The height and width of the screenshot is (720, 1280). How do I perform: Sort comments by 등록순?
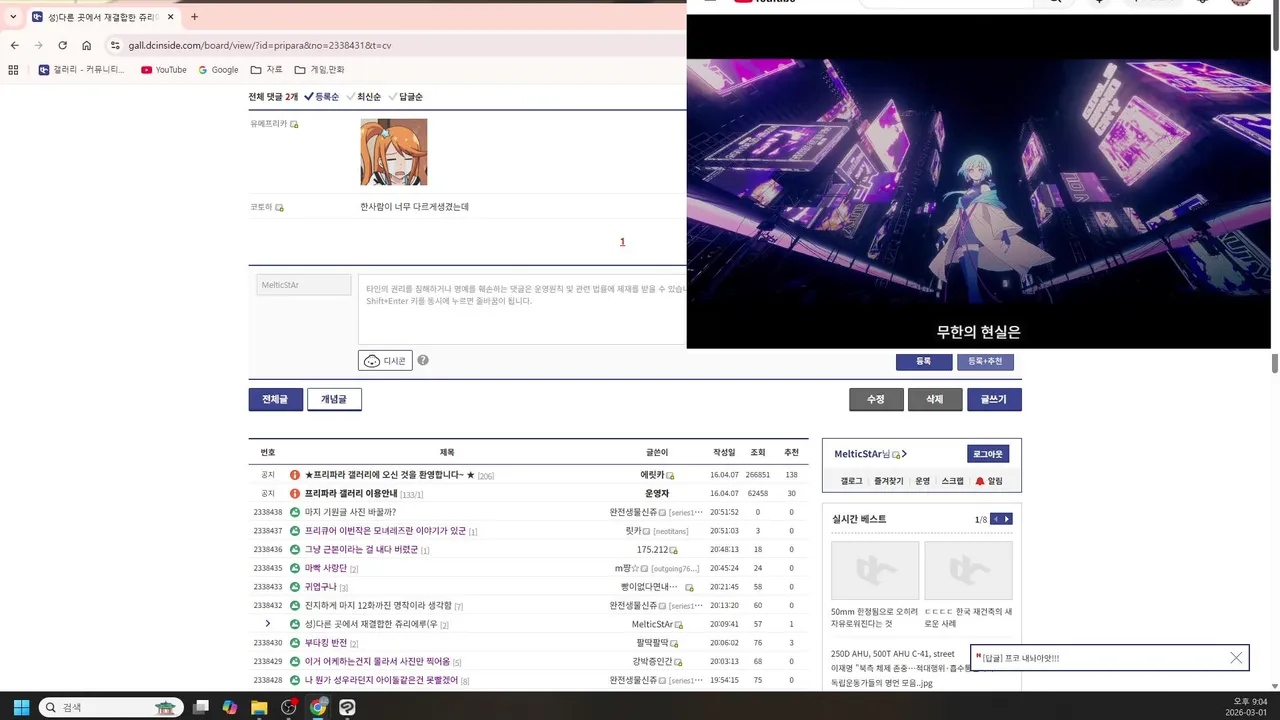pos(321,97)
